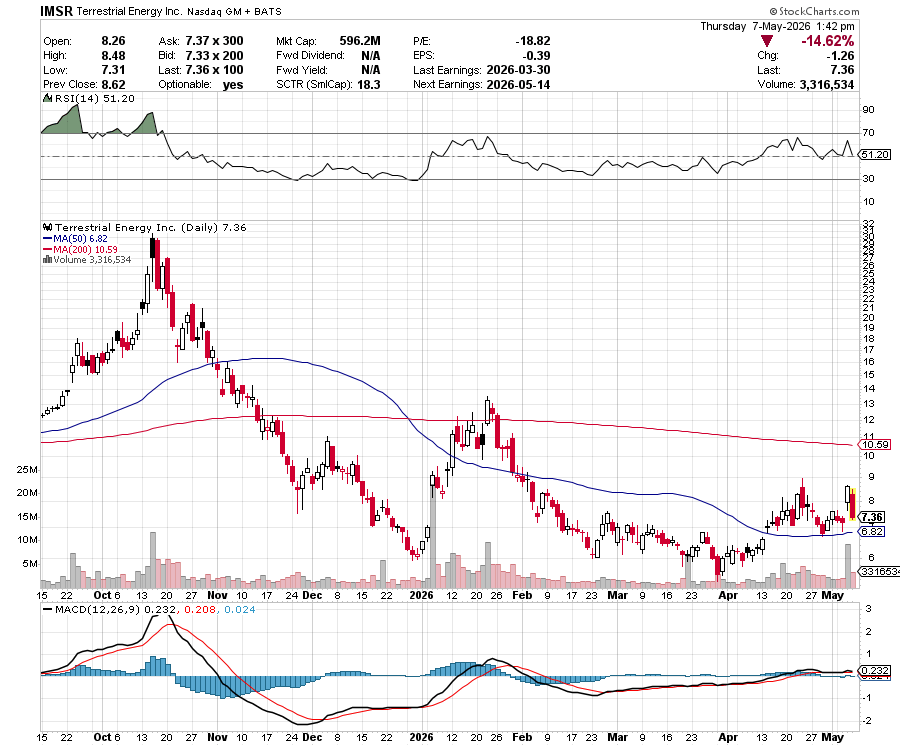The image size is (900, 746).
Task: Click the 51.20 RSI axis tag
Action: click(x=875, y=154)
